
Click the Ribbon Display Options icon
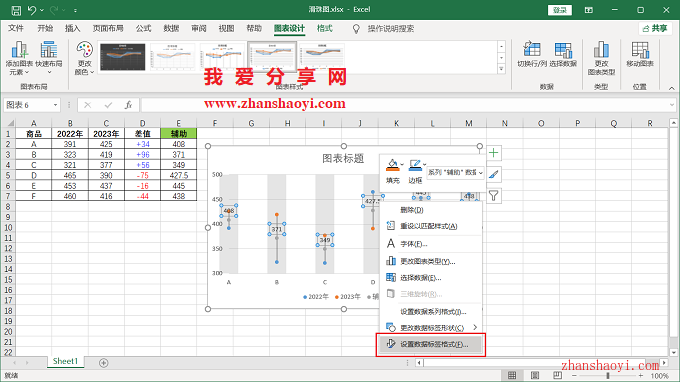(x=588, y=10)
